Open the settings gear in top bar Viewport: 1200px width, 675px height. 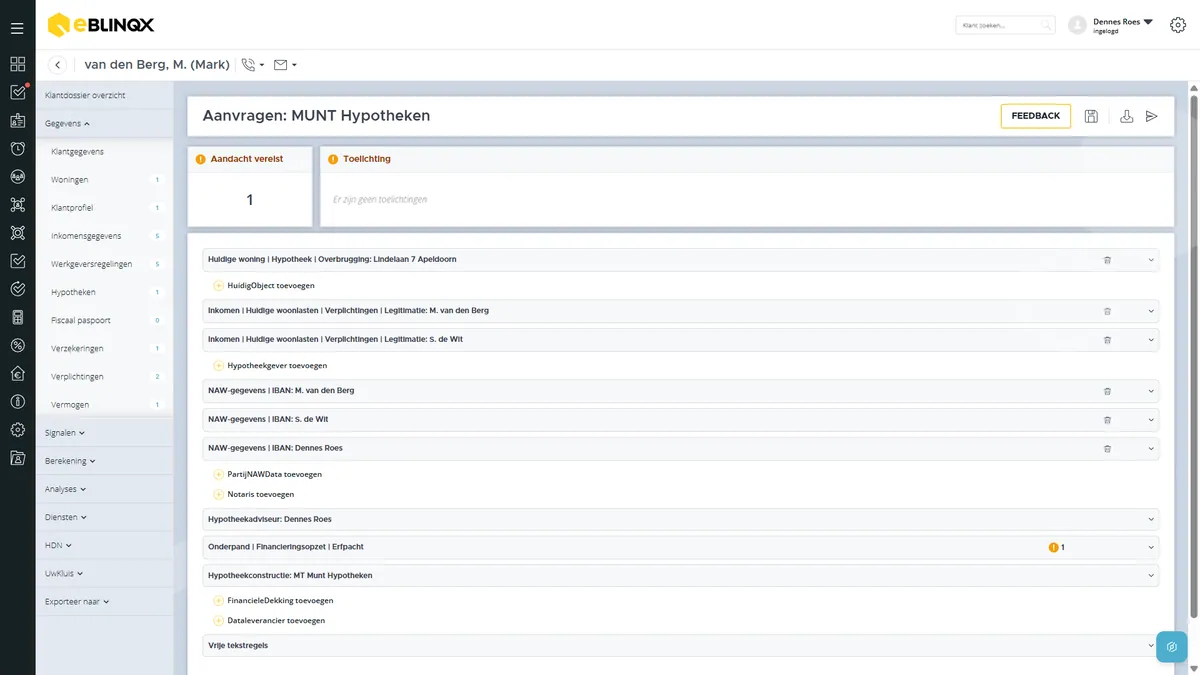click(1177, 26)
